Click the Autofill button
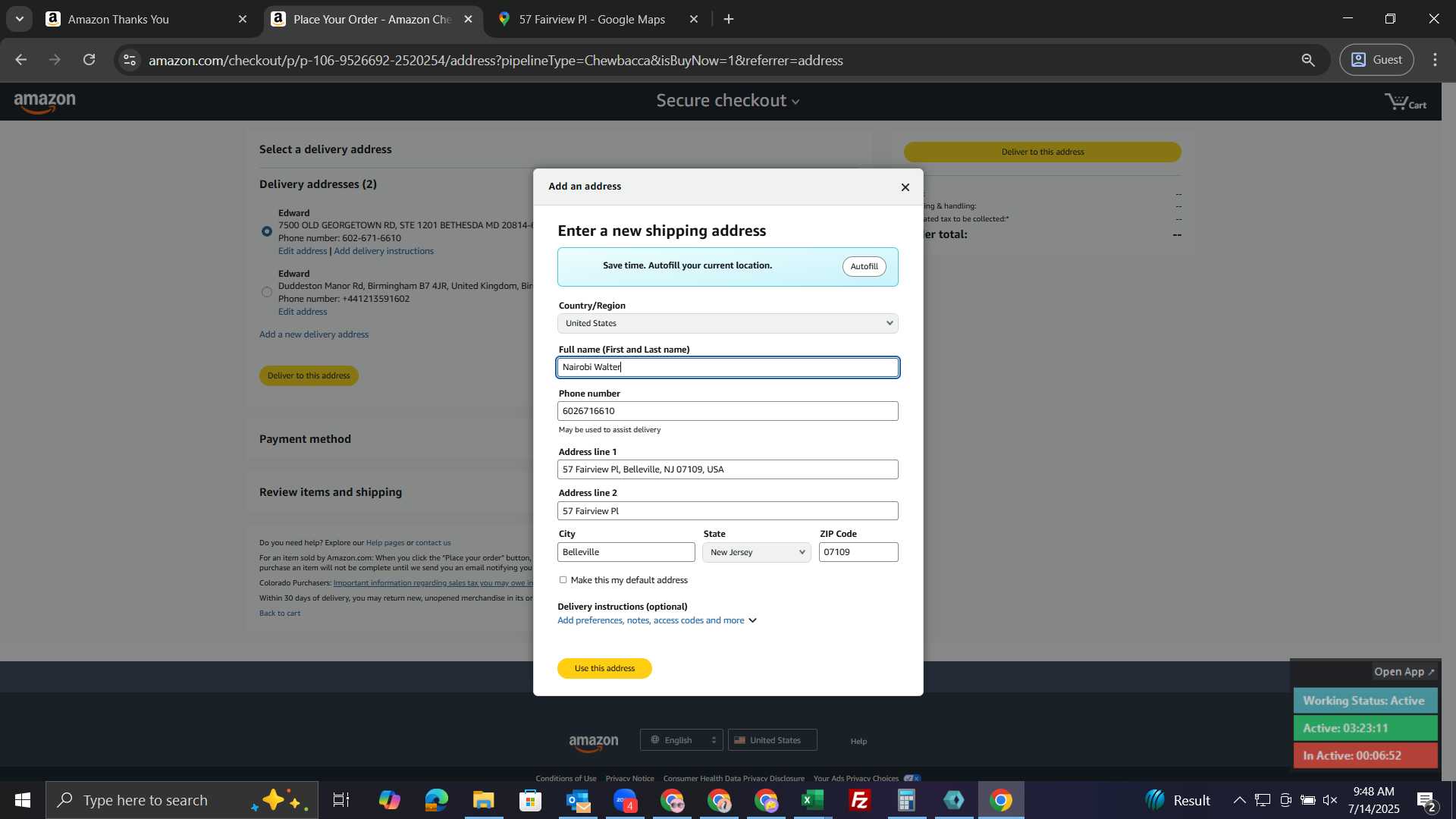The height and width of the screenshot is (819, 1456). (x=864, y=266)
